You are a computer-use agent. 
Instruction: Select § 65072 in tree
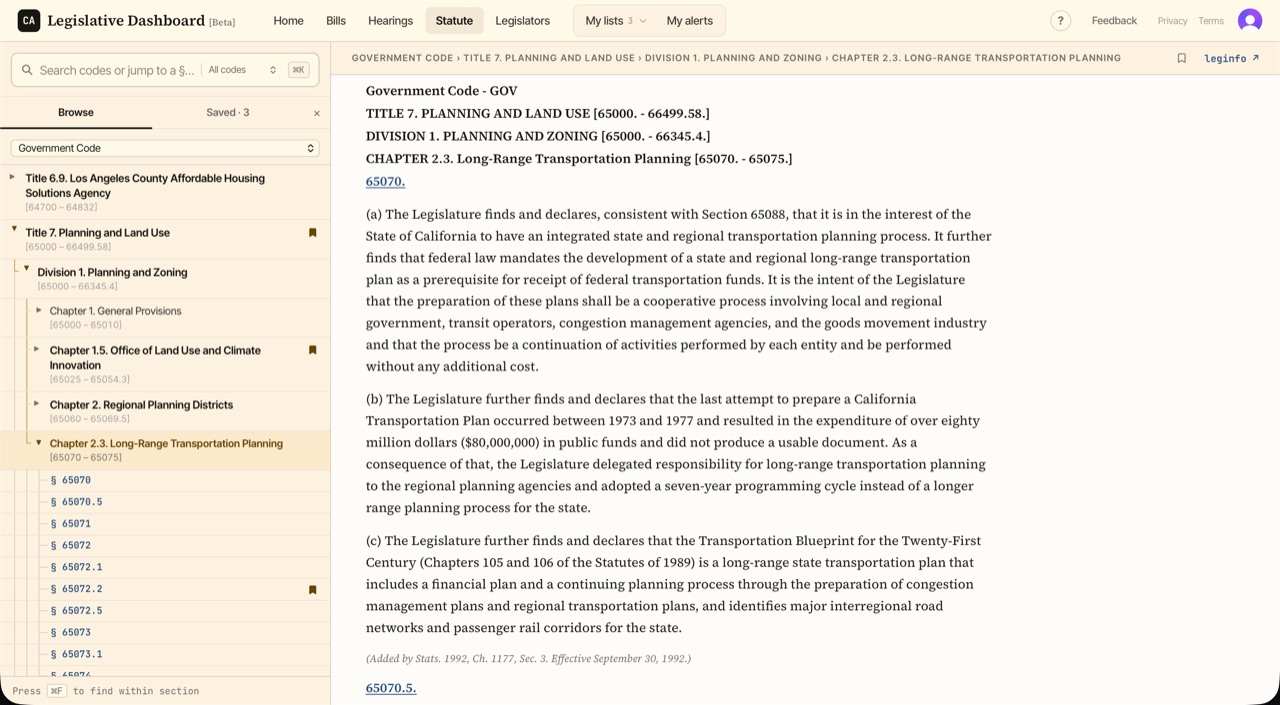(x=71, y=546)
